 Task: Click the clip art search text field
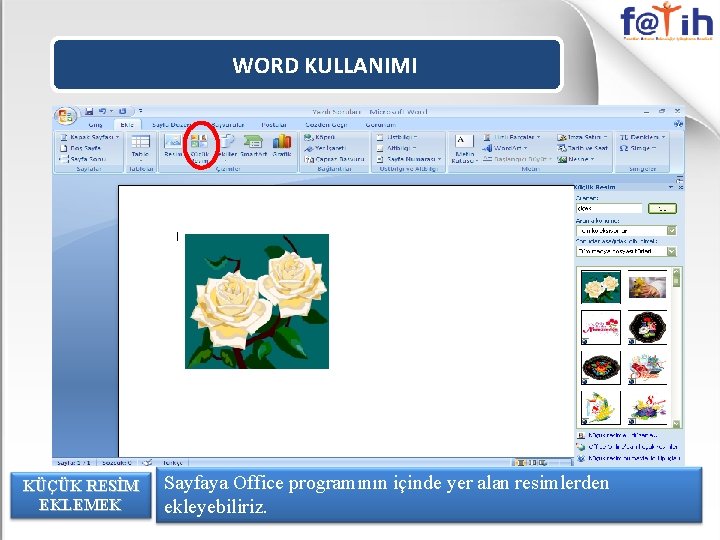[609, 208]
